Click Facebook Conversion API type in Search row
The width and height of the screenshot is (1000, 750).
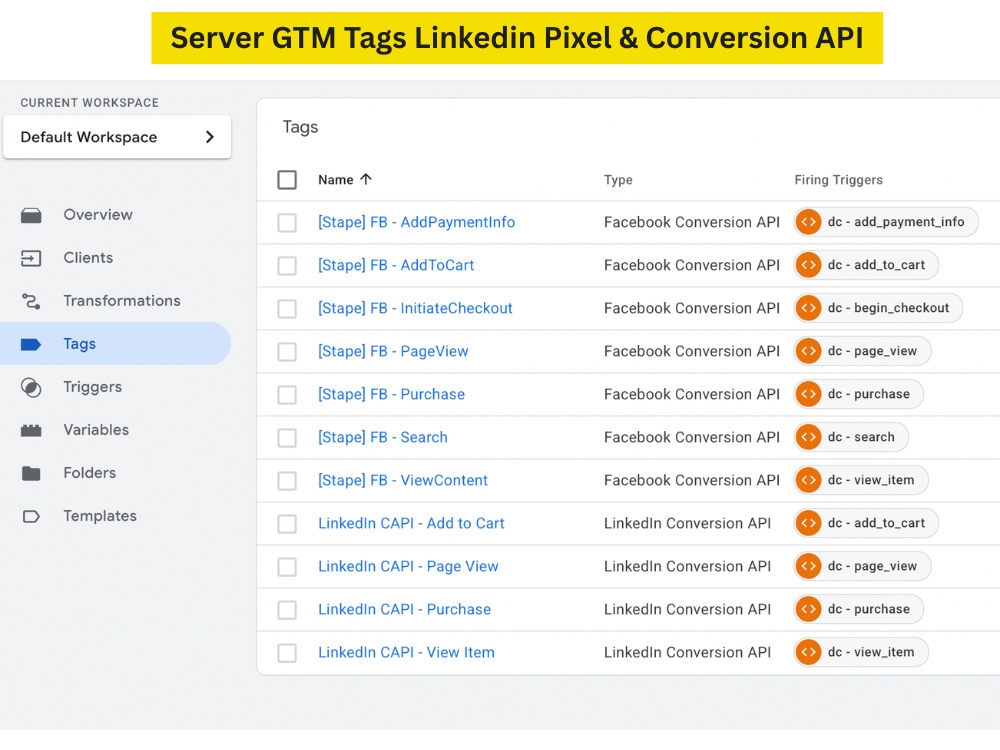tap(691, 437)
